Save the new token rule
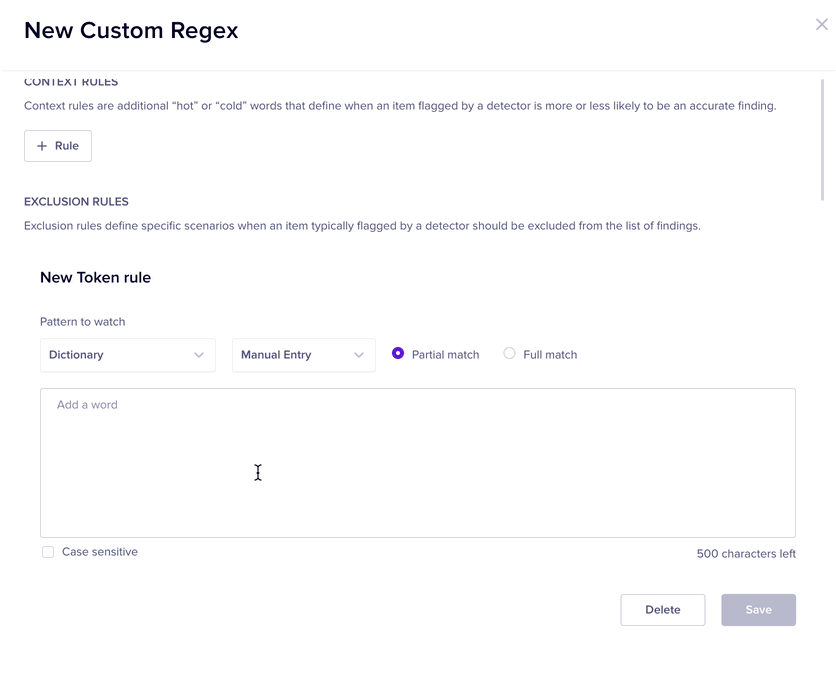The width and height of the screenshot is (836, 690). click(x=758, y=610)
